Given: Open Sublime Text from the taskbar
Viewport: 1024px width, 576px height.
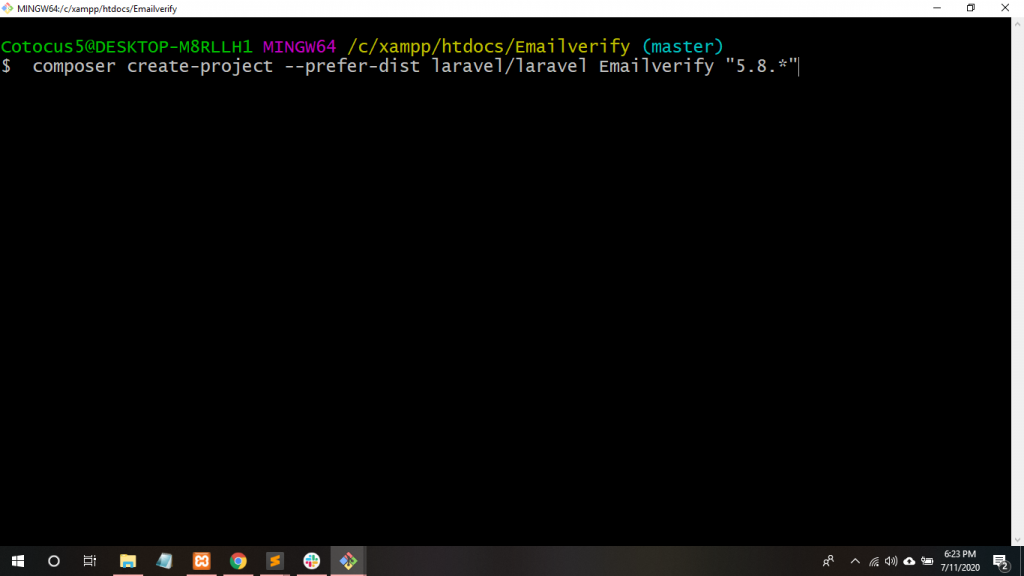Looking at the screenshot, I should (275, 561).
